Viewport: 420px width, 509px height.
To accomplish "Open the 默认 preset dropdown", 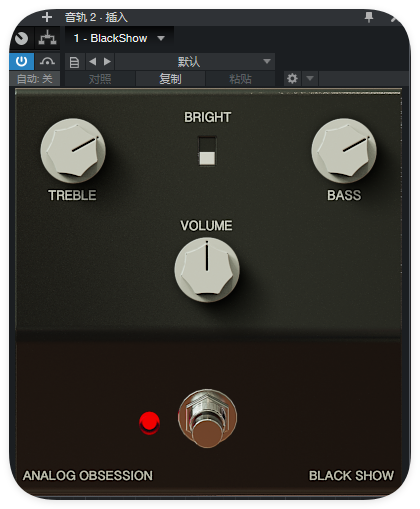I will (x=195, y=62).
